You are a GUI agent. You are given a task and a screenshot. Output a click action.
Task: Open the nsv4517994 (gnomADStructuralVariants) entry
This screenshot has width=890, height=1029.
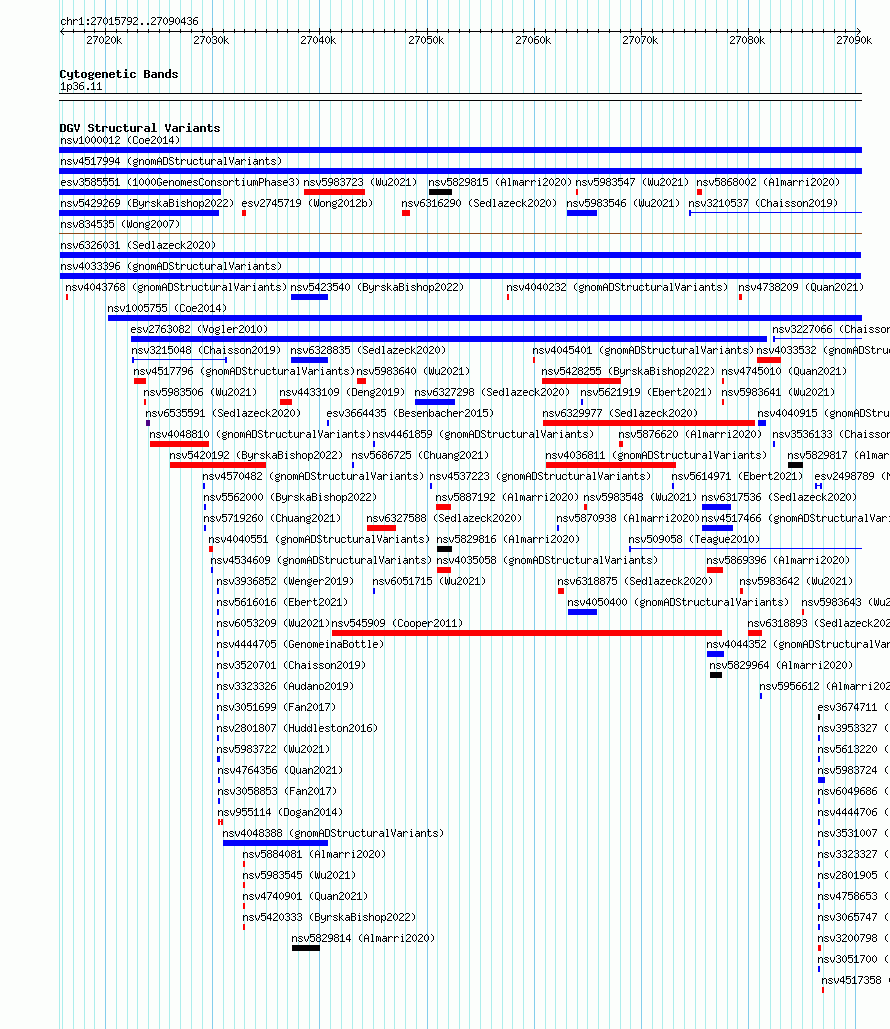pos(171,161)
